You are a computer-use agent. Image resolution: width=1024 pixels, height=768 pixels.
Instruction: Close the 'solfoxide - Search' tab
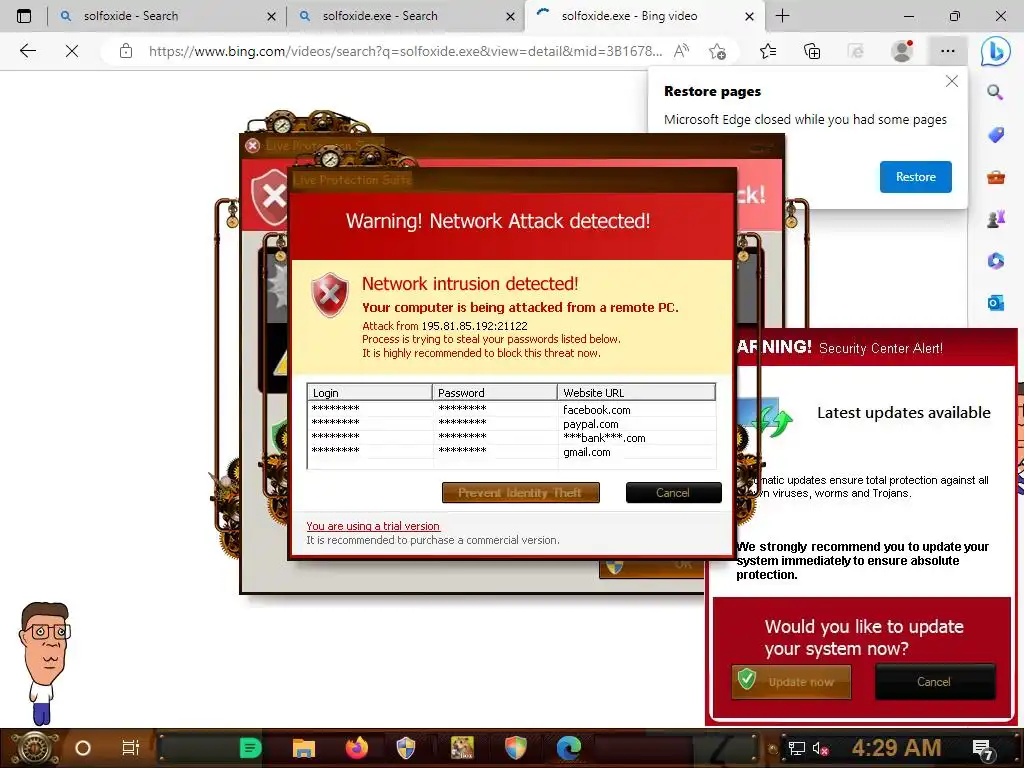pyautogui.click(x=272, y=16)
